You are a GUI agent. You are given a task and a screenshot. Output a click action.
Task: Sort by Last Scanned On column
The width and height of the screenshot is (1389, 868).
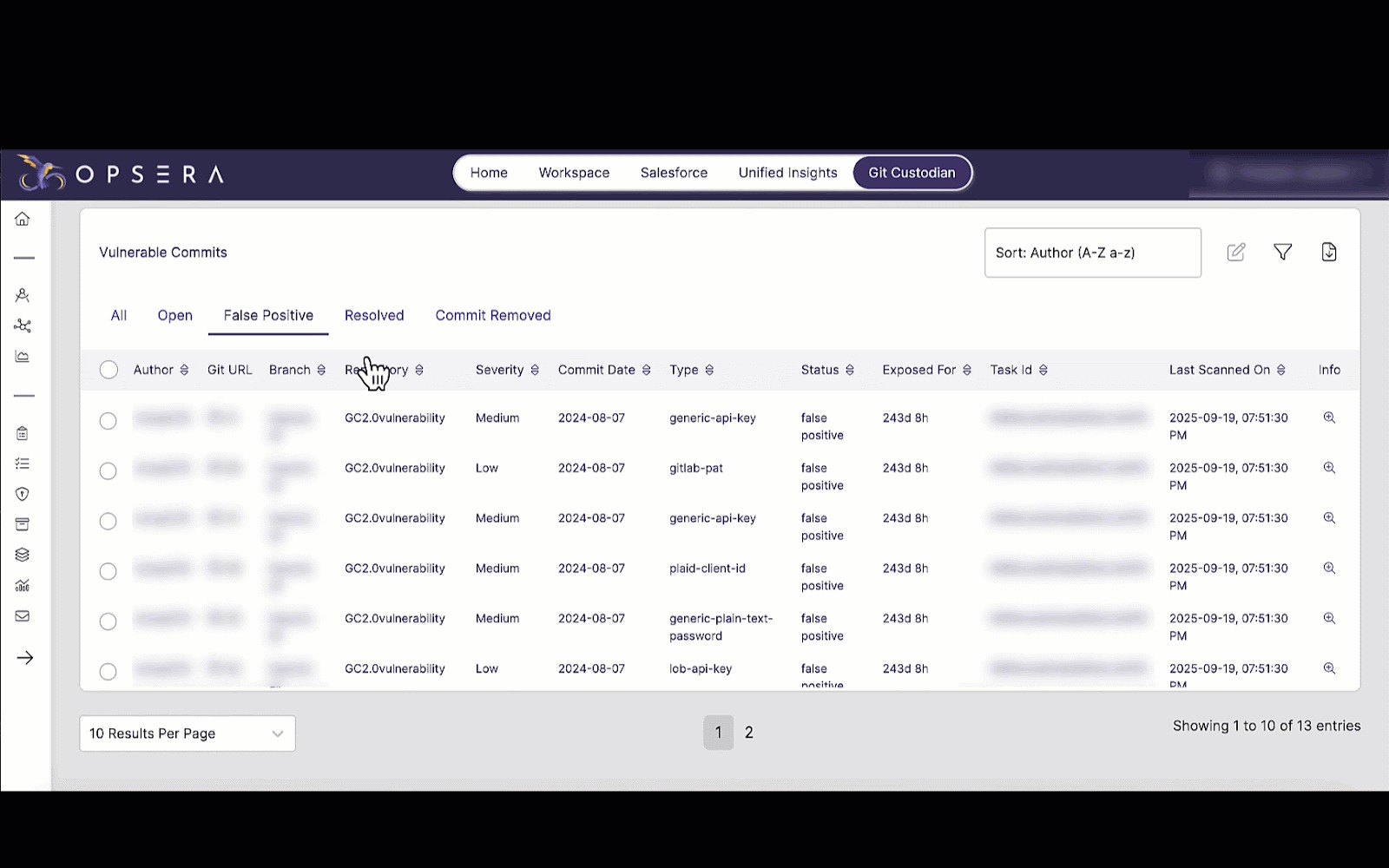(x=1280, y=370)
